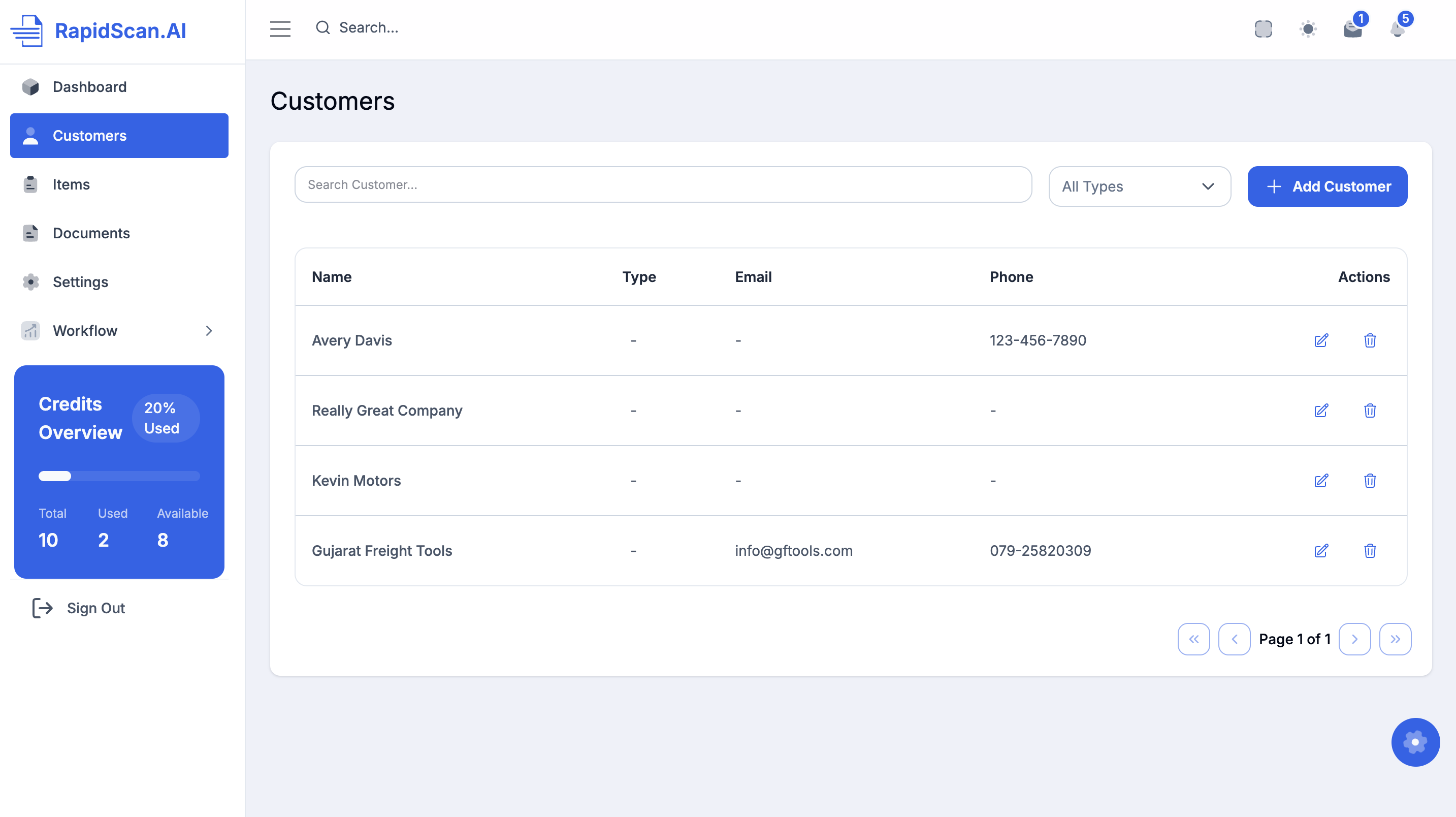Open the floating settings gear button
This screenshot has height=817, width=1456.
click(1415, 742)
